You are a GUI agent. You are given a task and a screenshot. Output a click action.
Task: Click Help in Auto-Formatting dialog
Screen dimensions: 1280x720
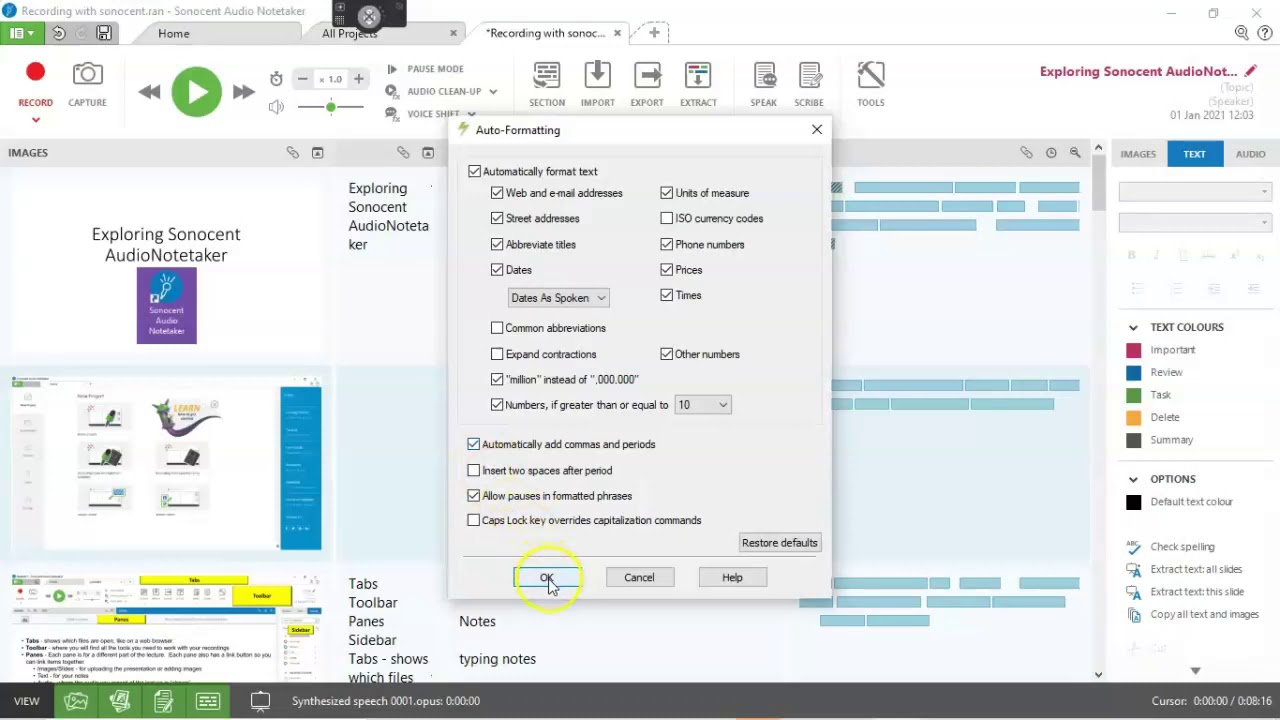tap(732, 577)
